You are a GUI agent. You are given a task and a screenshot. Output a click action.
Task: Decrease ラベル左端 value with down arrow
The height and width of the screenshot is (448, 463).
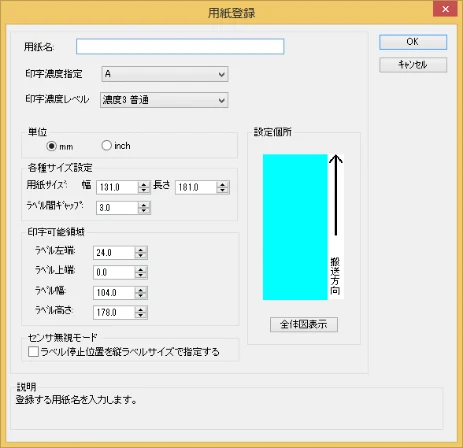click(141, 256)
